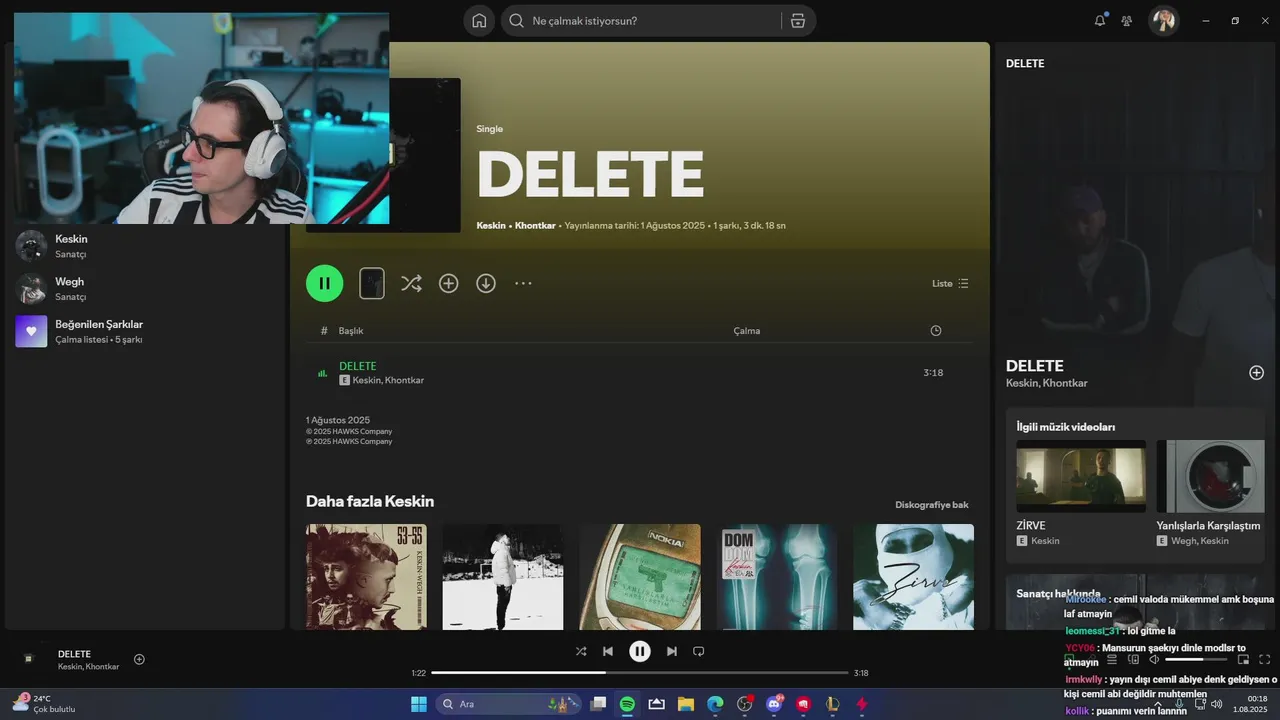Click the taskbar search box 'Ara'
The height and width of the screenshot is (720, 1280).
(x=507, y=704)
